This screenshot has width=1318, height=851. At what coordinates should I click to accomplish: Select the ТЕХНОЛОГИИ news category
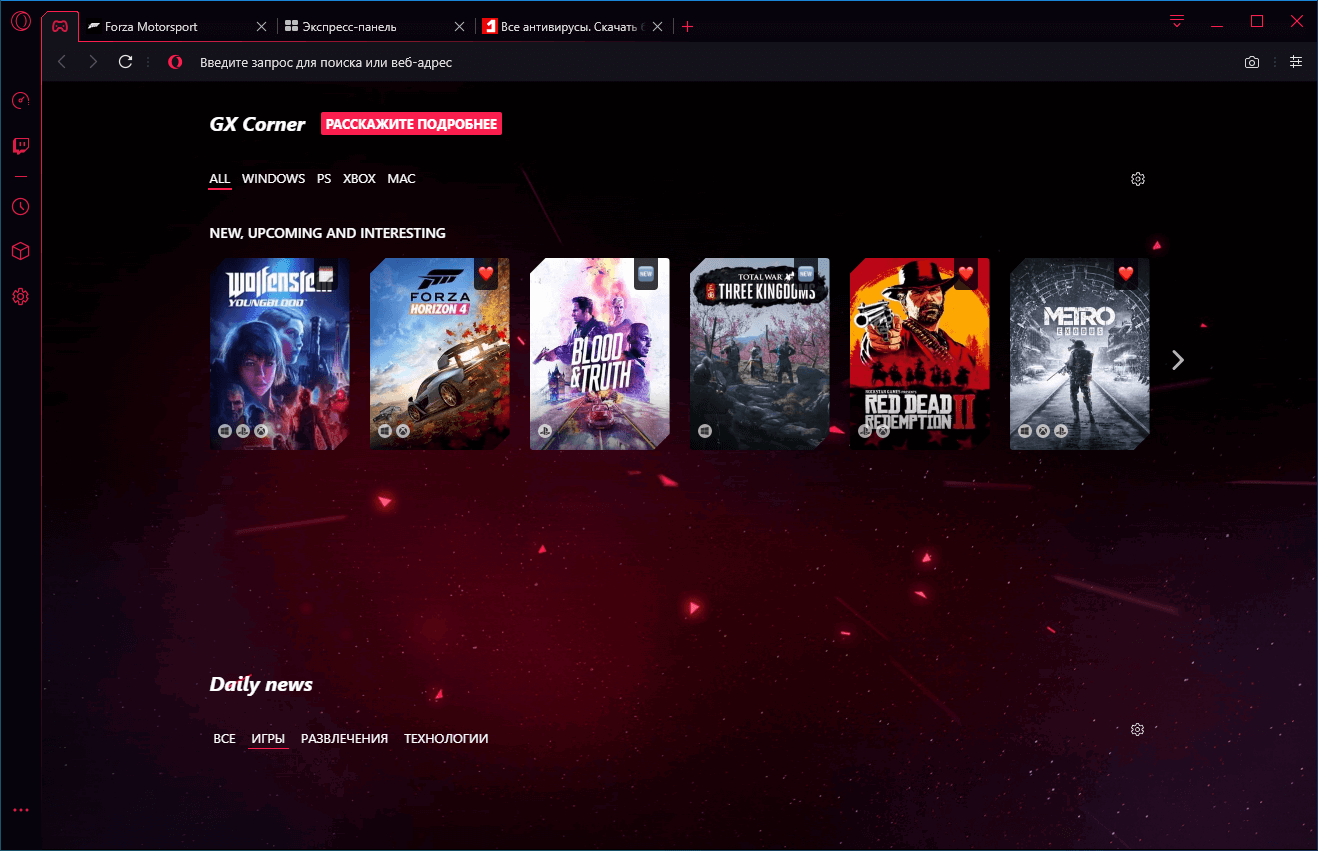[446, 739]
